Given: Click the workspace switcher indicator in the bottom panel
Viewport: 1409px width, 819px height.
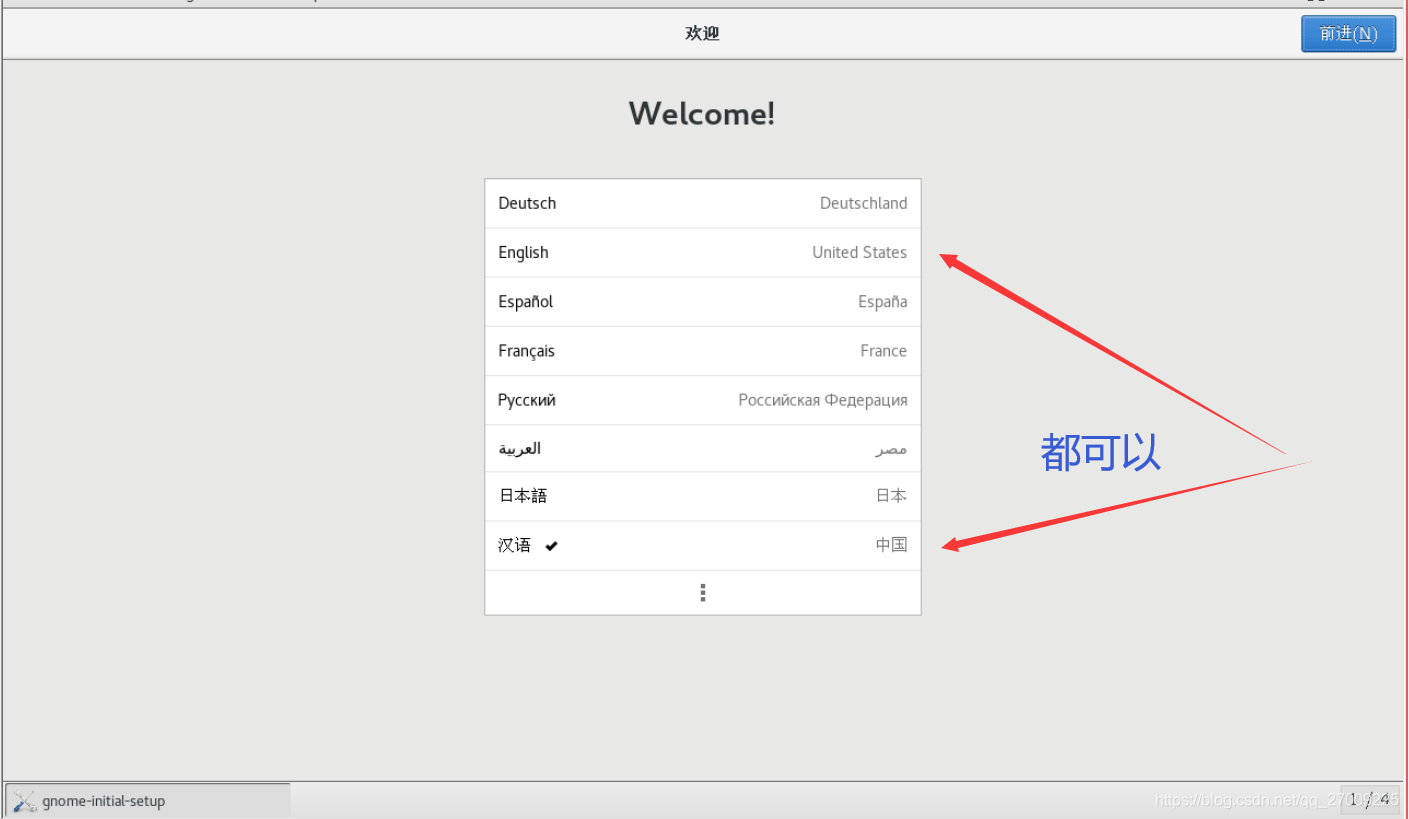Looking at the screenshot, I should [x=1369, y=799].
